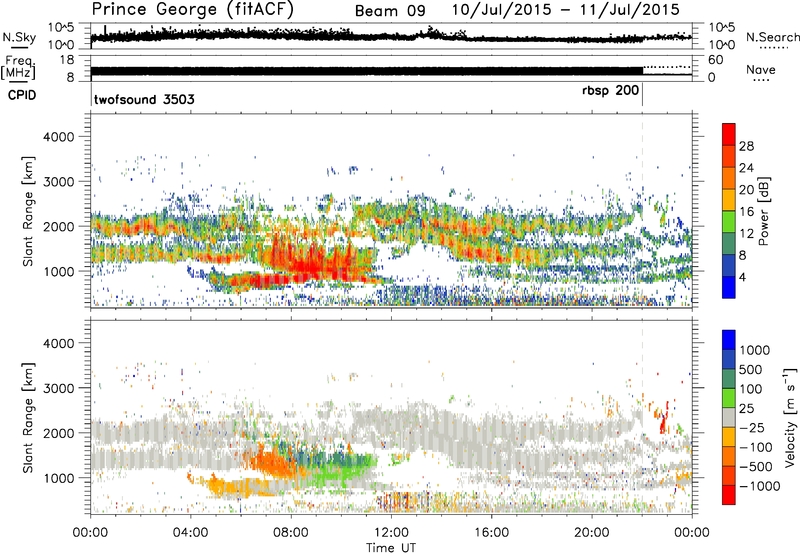Viewport: 800px width, 554px height.
Task: Click the '20:00' time axis tick label
Action: tap(592, 533)
